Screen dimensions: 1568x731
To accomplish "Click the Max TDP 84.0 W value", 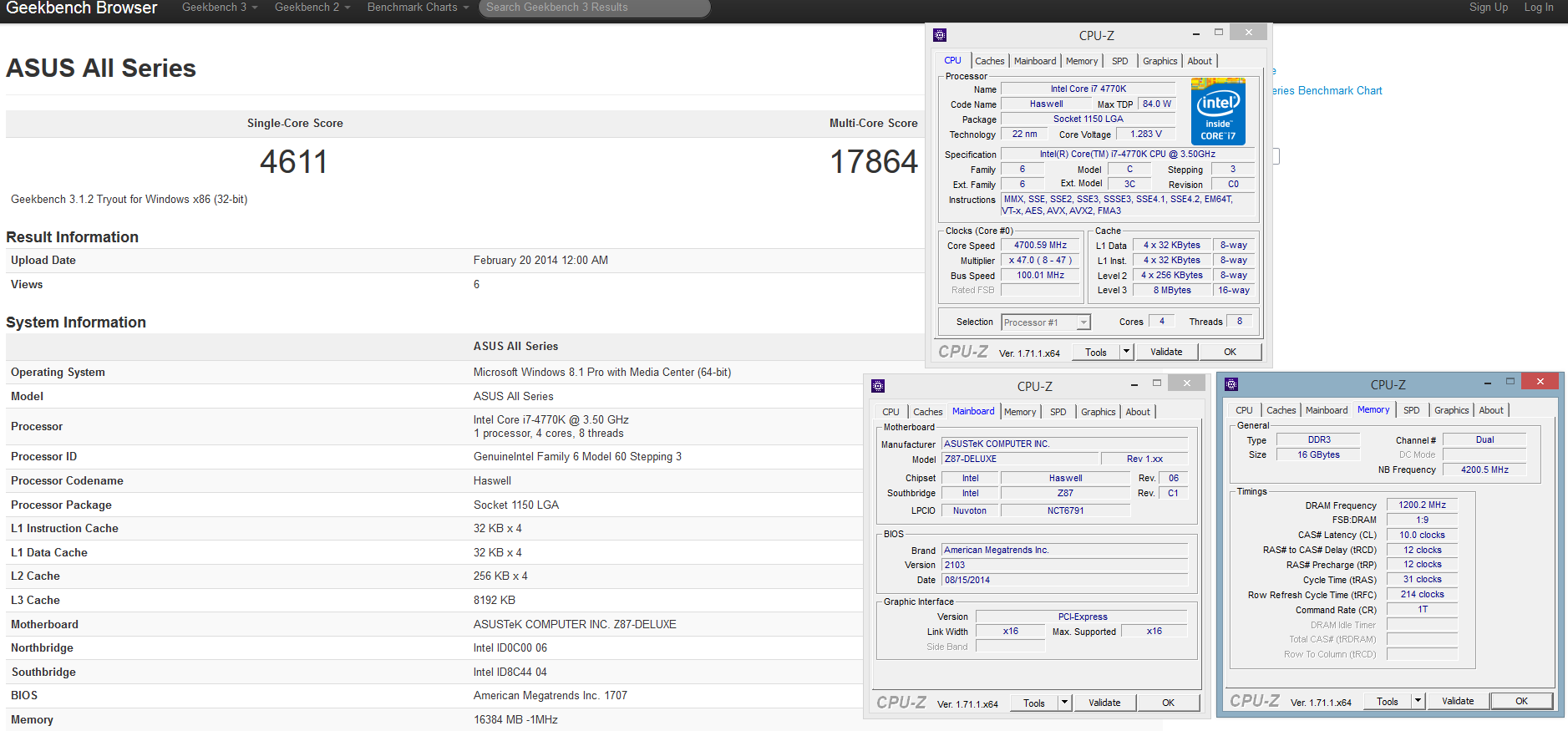I will coord(1157,104).
